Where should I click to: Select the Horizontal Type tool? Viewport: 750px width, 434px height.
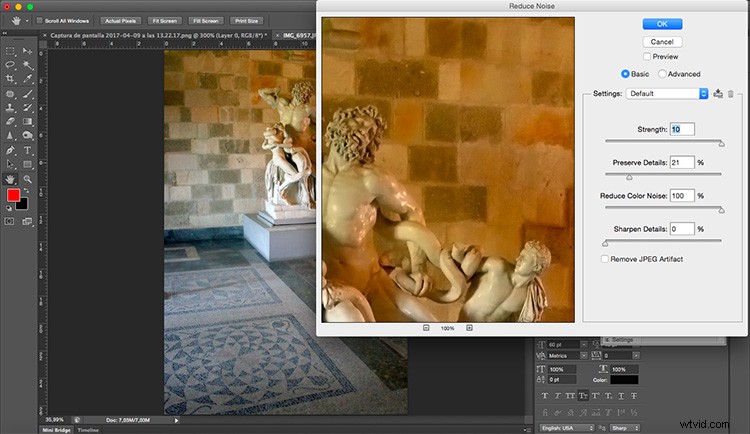coord(27,151)
